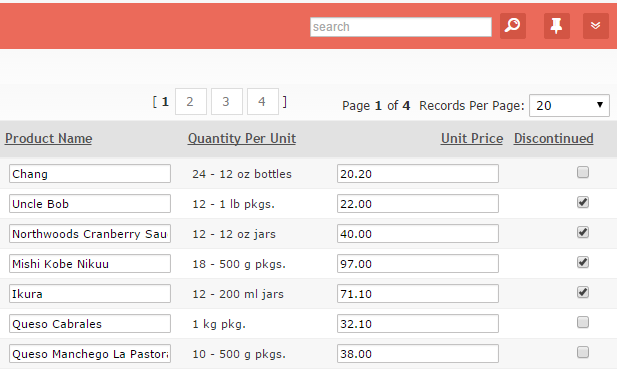Viewport: 617px width, 370px height.
Task: Select the Northwoods Cranberry Sauce name field
Action: [90, 234]
